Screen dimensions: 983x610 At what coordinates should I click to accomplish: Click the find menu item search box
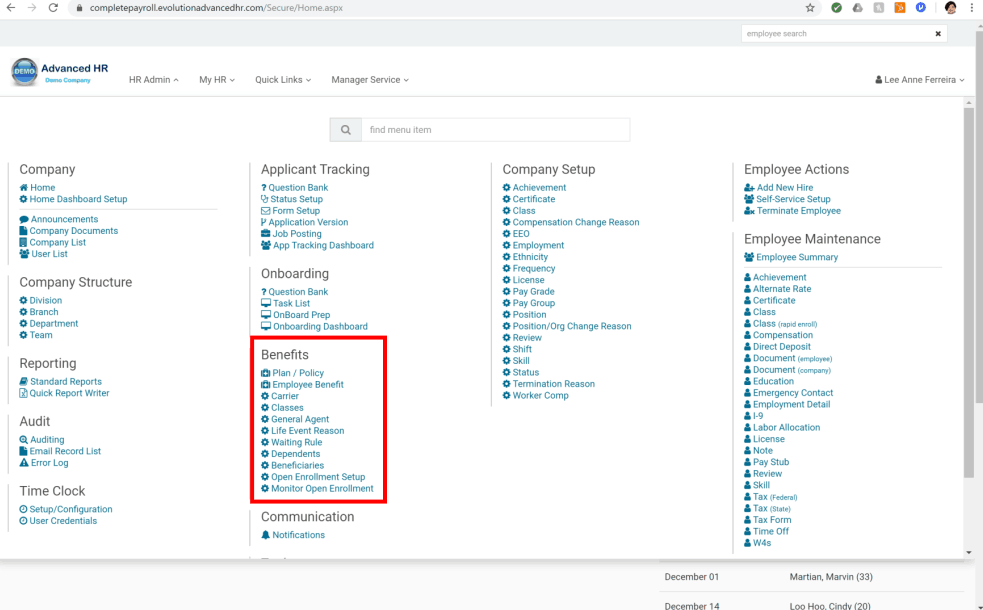coord(495,130)
